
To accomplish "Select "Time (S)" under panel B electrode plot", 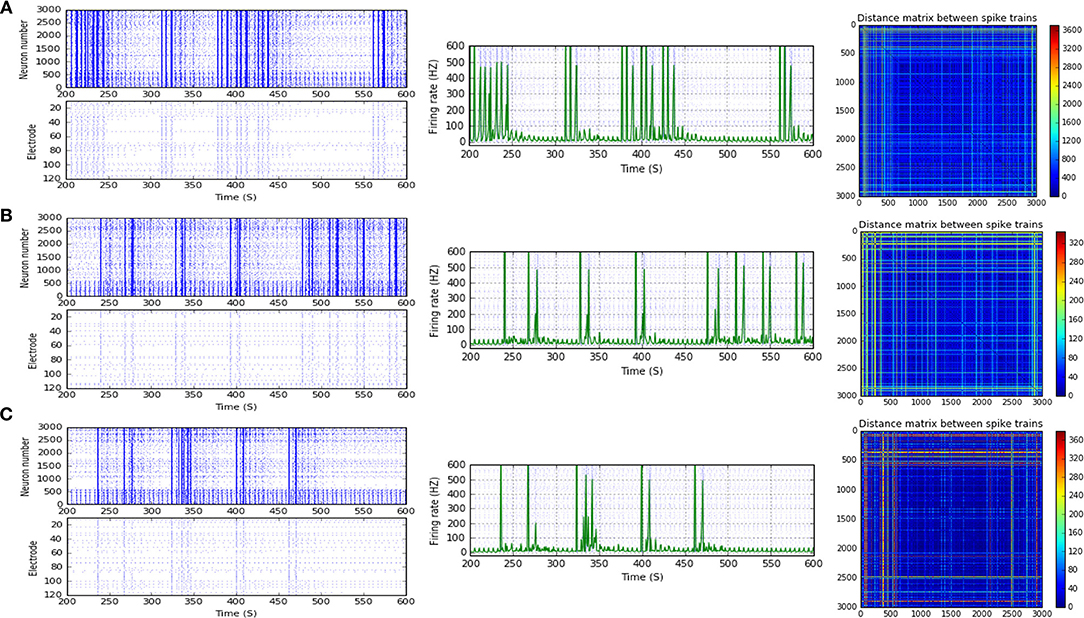I will (236, 406).
